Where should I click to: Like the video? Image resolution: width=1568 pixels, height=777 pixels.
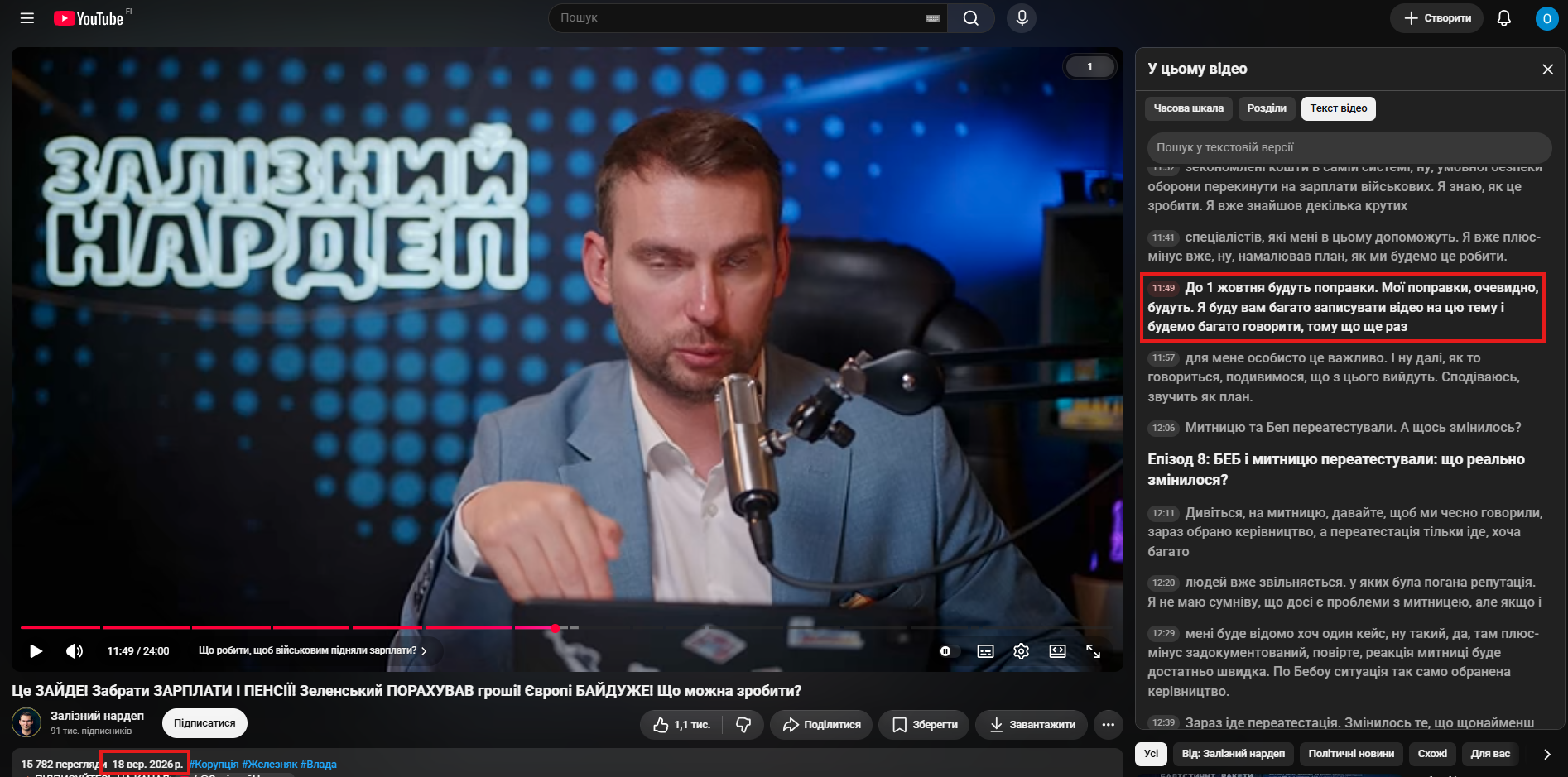682,725
